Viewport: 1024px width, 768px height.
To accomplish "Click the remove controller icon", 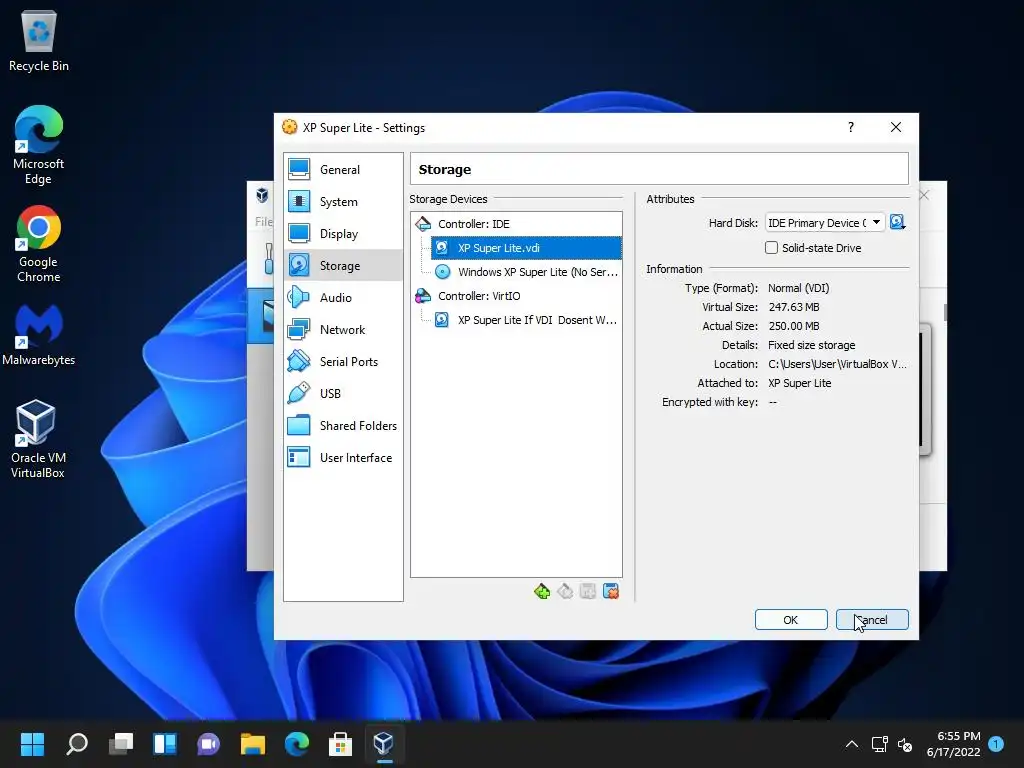I will [x=565, y=592].
